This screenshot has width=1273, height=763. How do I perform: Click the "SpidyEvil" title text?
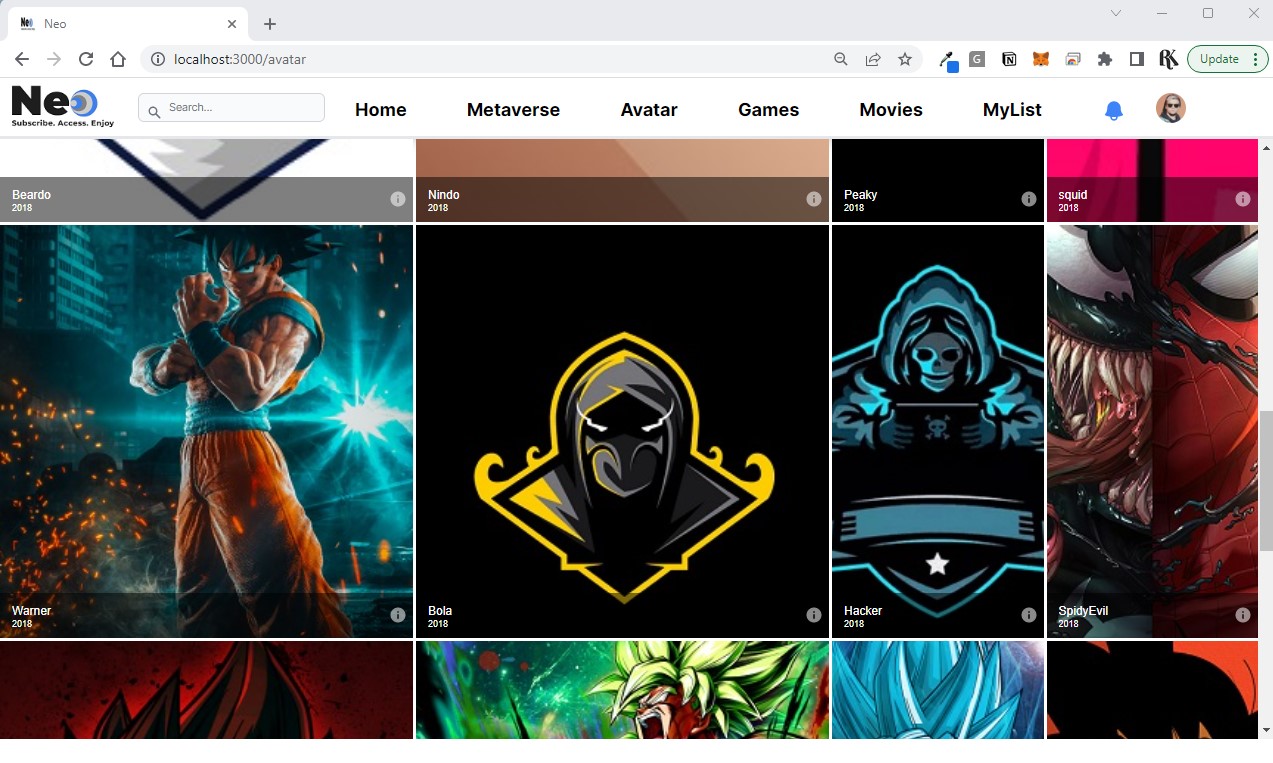point(1083,611)
